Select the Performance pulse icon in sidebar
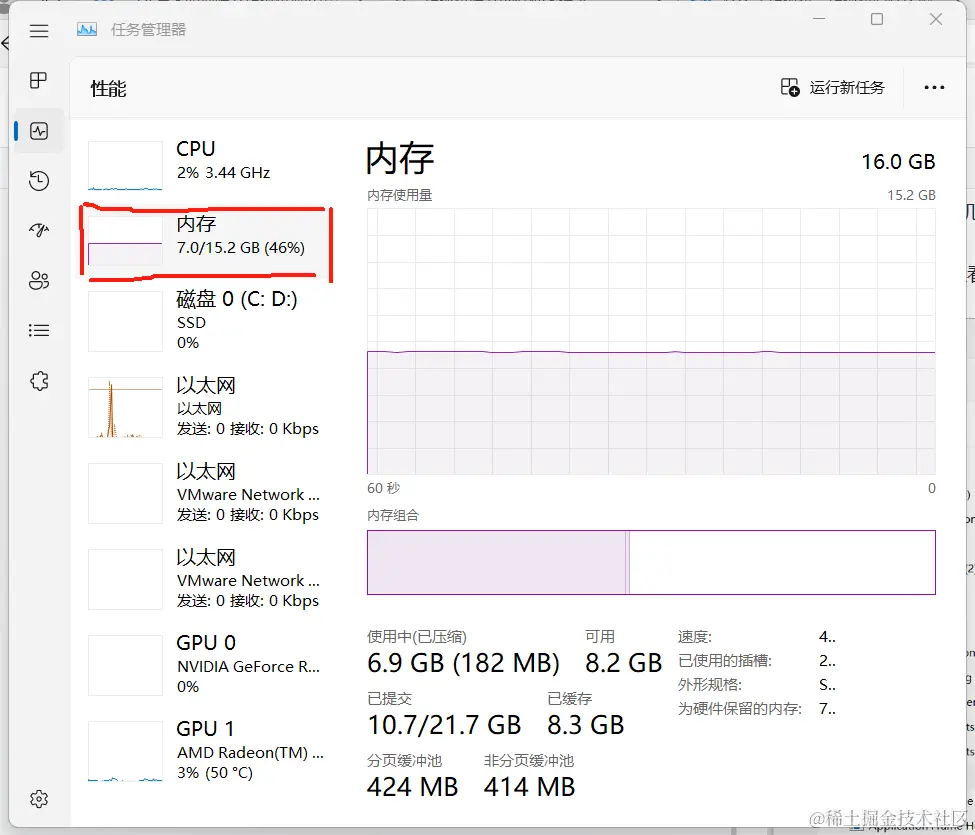975x835 pixels. (x=39, y=130)
